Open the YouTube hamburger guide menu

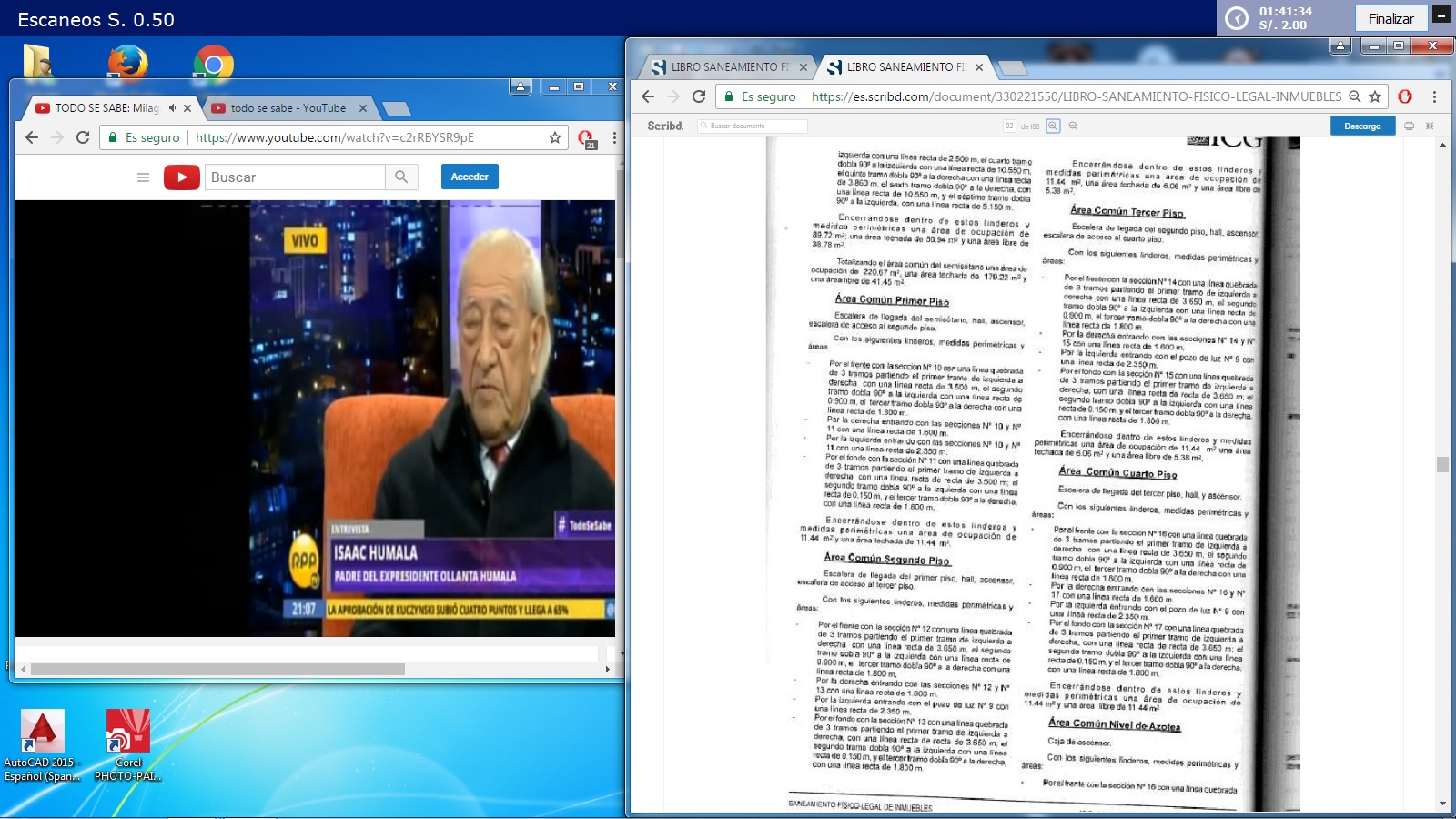143,177
